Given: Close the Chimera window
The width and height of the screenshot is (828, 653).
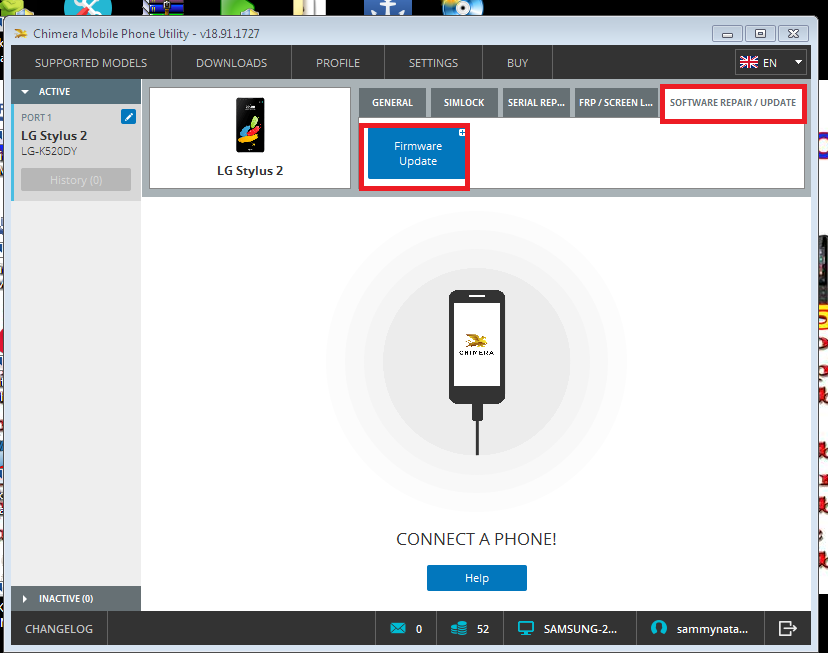Looking at the screenshot, I should coord(793,33).
